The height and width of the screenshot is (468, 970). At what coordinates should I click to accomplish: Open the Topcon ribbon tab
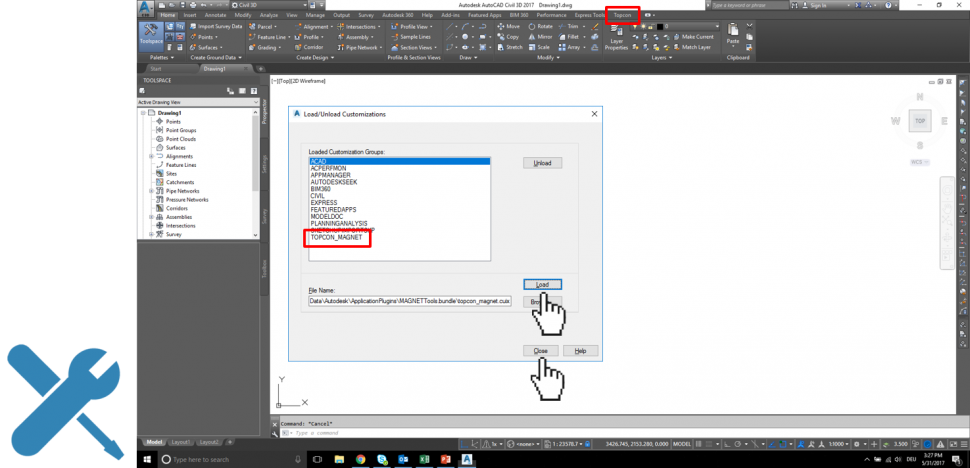(x=622, y=14)
